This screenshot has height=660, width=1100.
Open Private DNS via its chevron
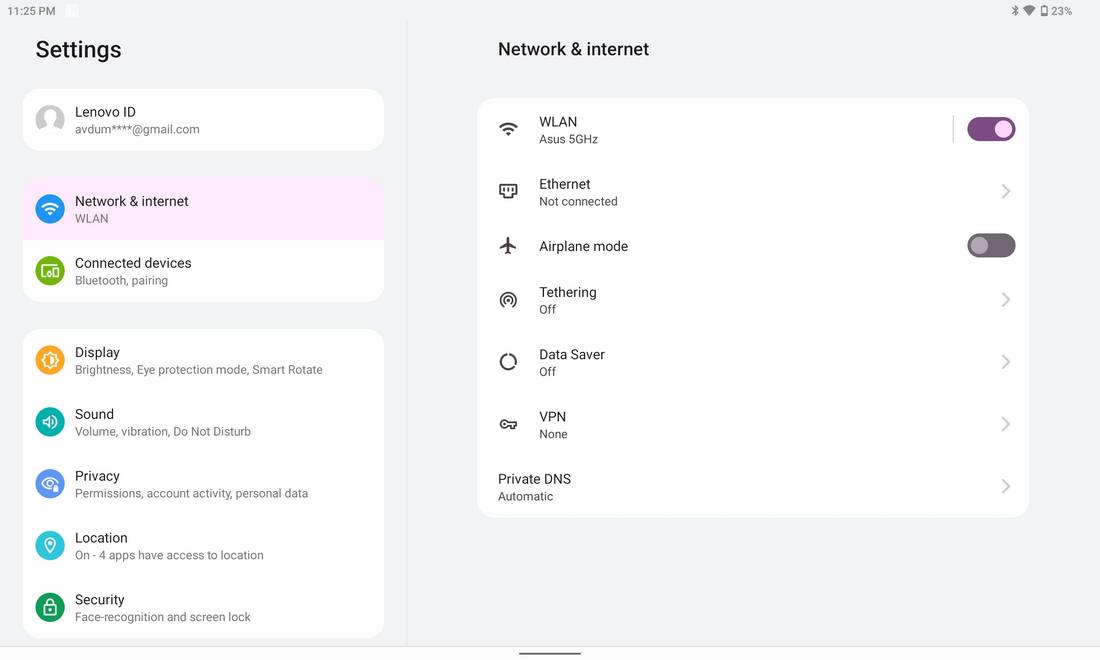click(1005, 486)
